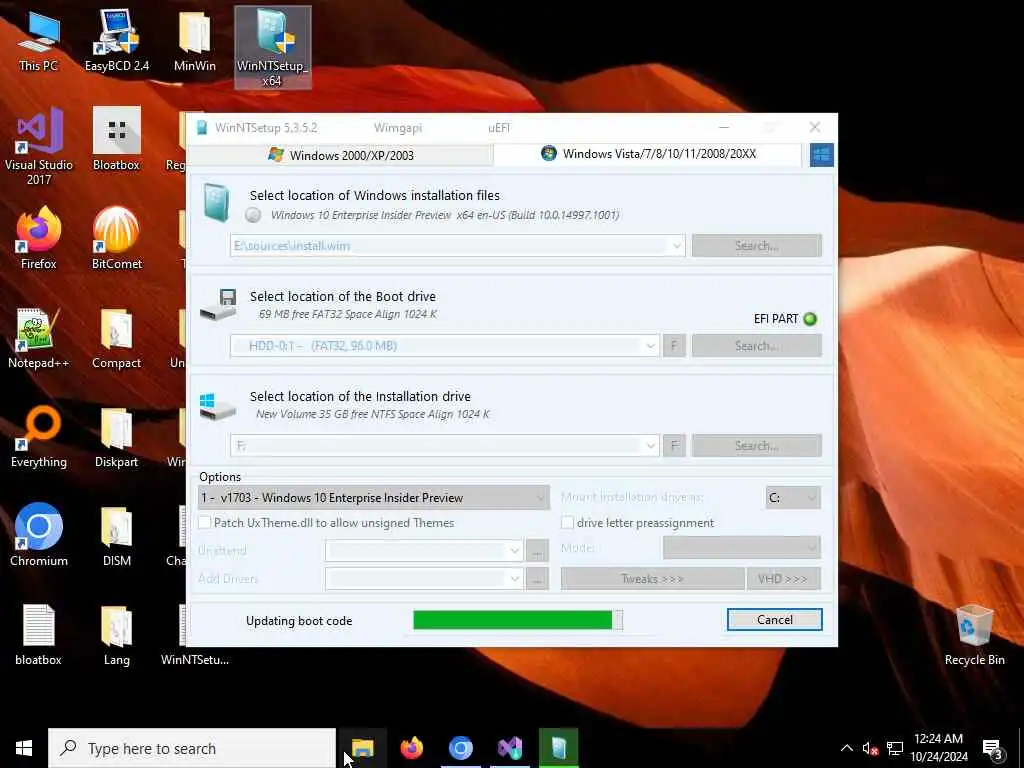Image resolution: width=1024 pixels, height=768 pixels.
Task: Switch to Chromium in taskbar
Action: click(x=460, y=748)
